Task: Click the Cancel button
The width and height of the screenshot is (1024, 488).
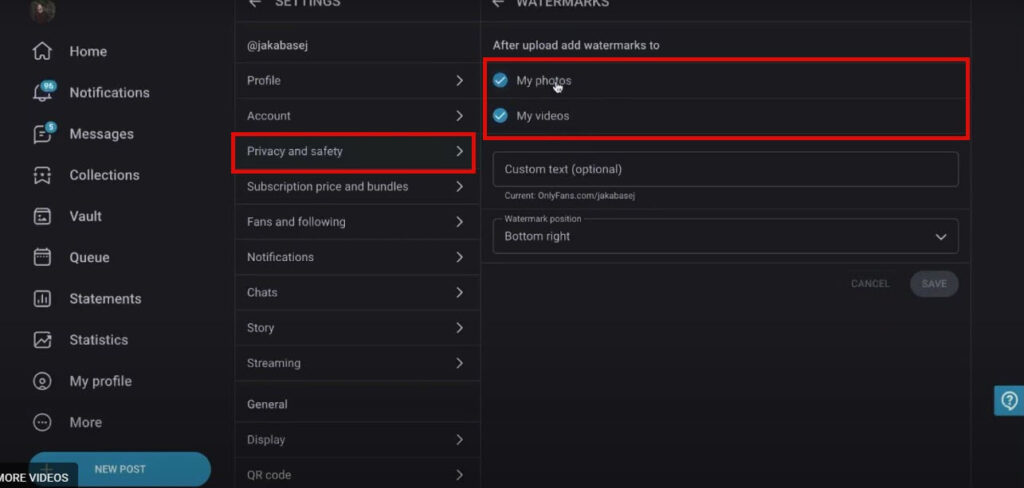Action: [x=870, y=284]
